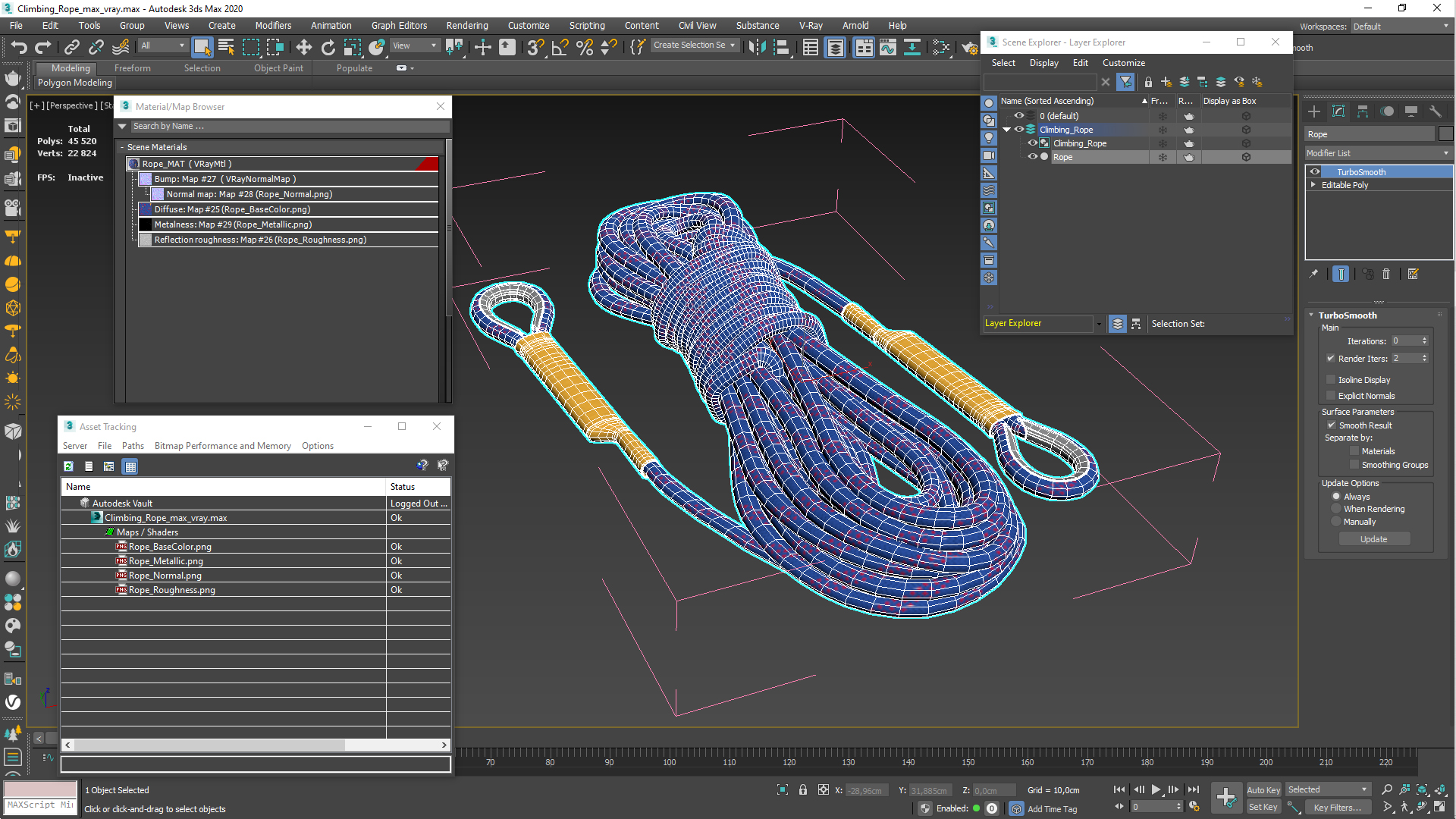Select When Rendering update option
This screenshot has width=1456, height=819.
click(1336, 509)
